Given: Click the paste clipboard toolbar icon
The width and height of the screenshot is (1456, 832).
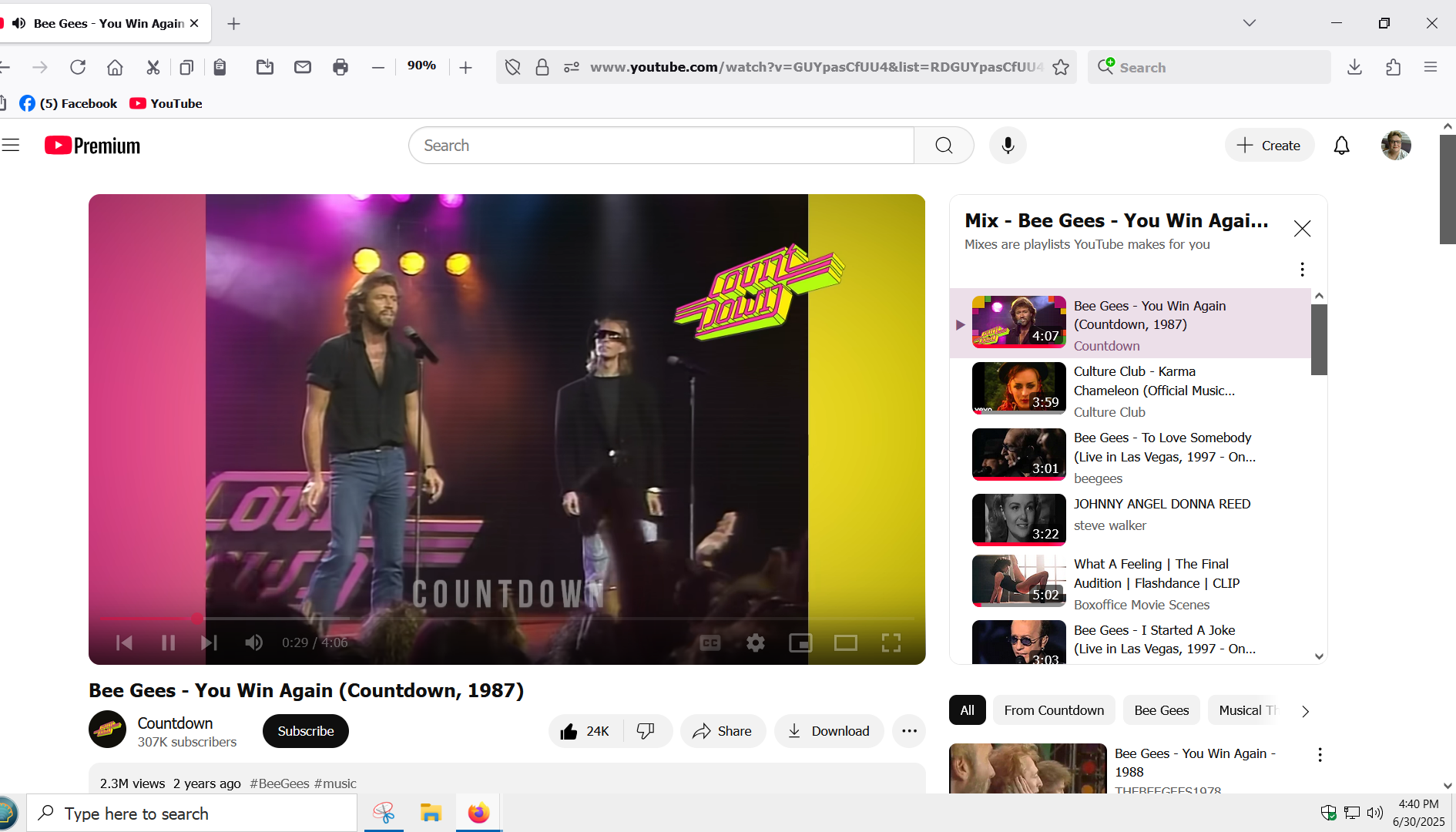Looking at the screenshot, I should tap(220, 67).
